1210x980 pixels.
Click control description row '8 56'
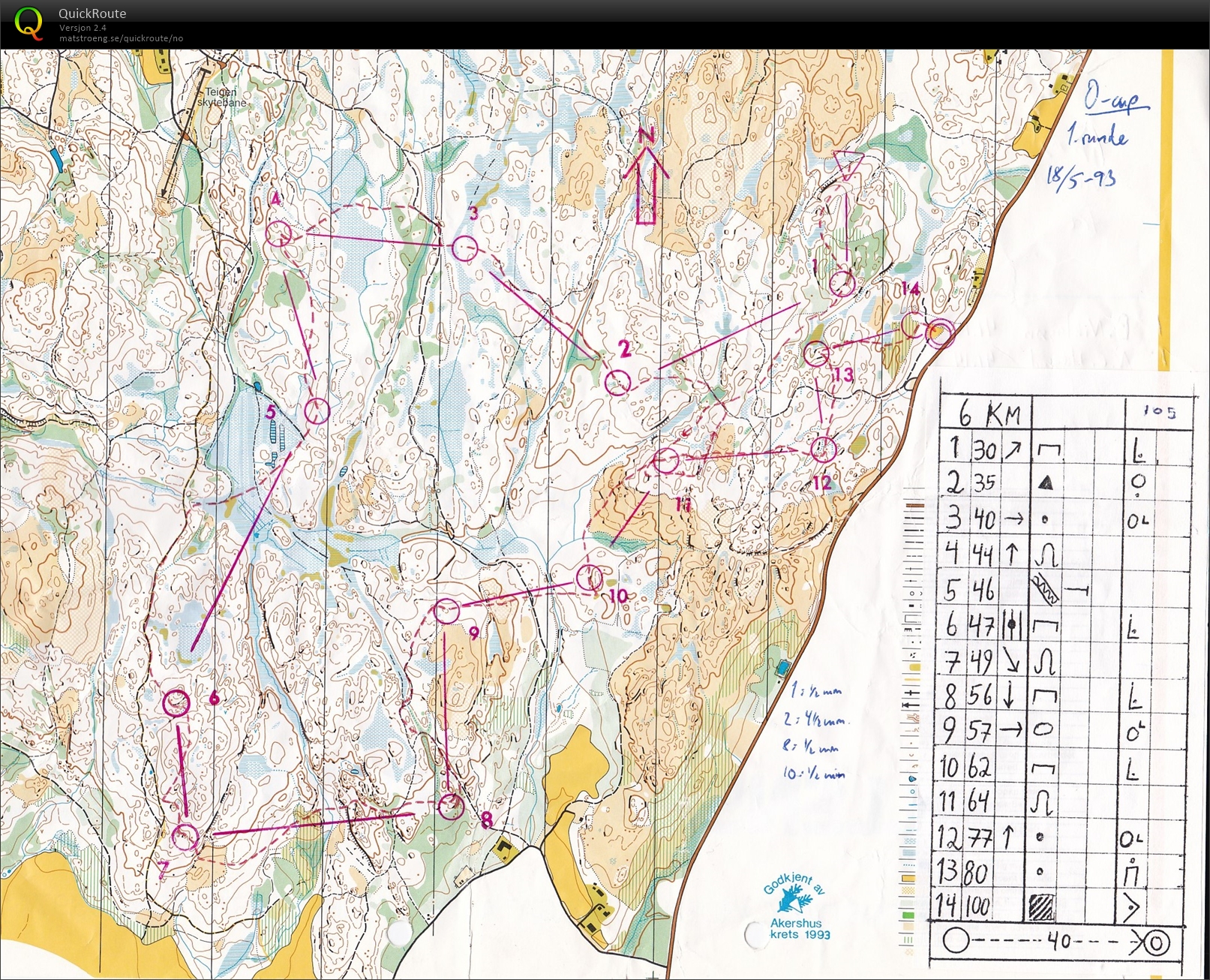(1064, 696)
